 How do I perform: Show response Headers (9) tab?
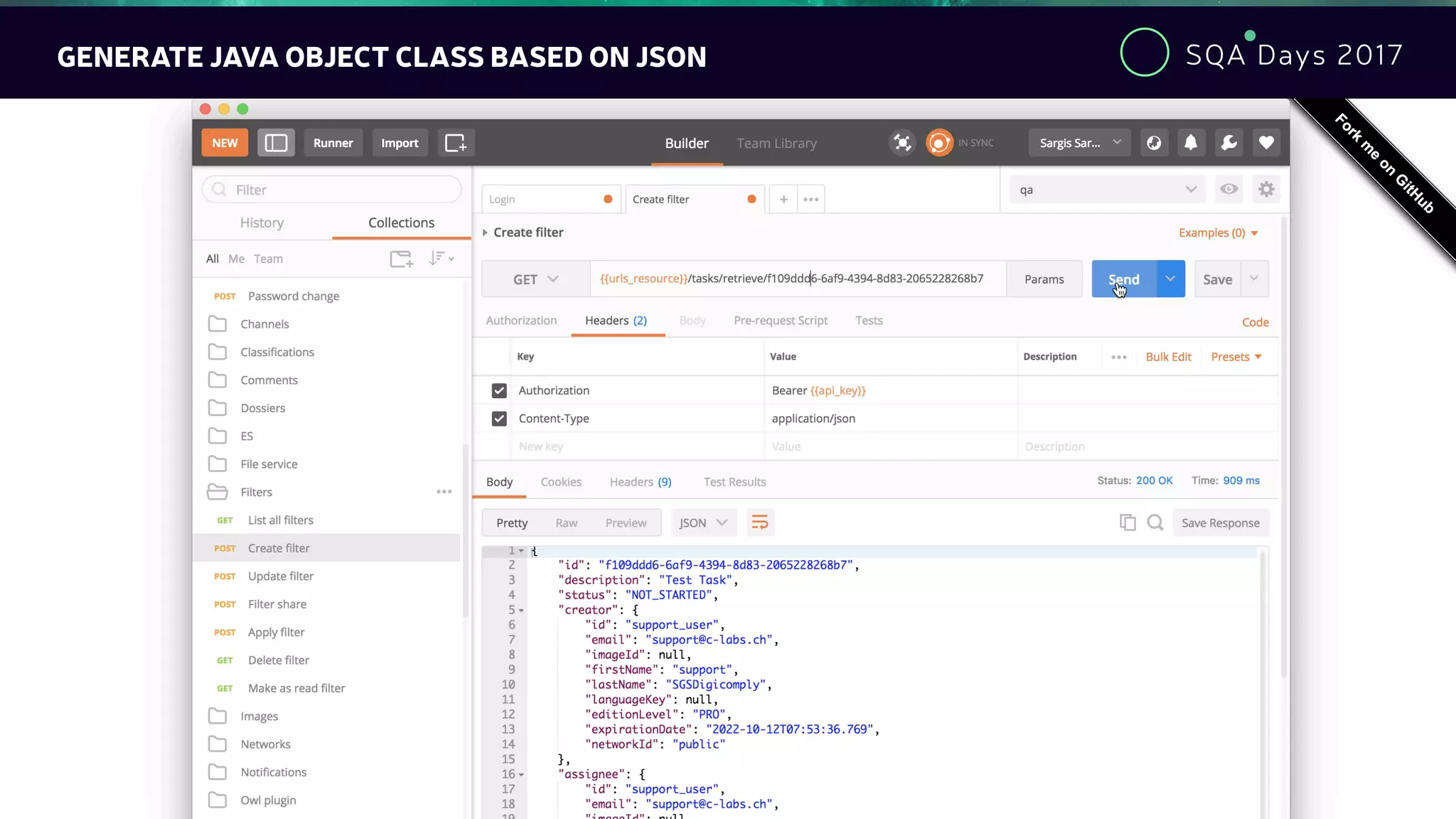[640, 482]
